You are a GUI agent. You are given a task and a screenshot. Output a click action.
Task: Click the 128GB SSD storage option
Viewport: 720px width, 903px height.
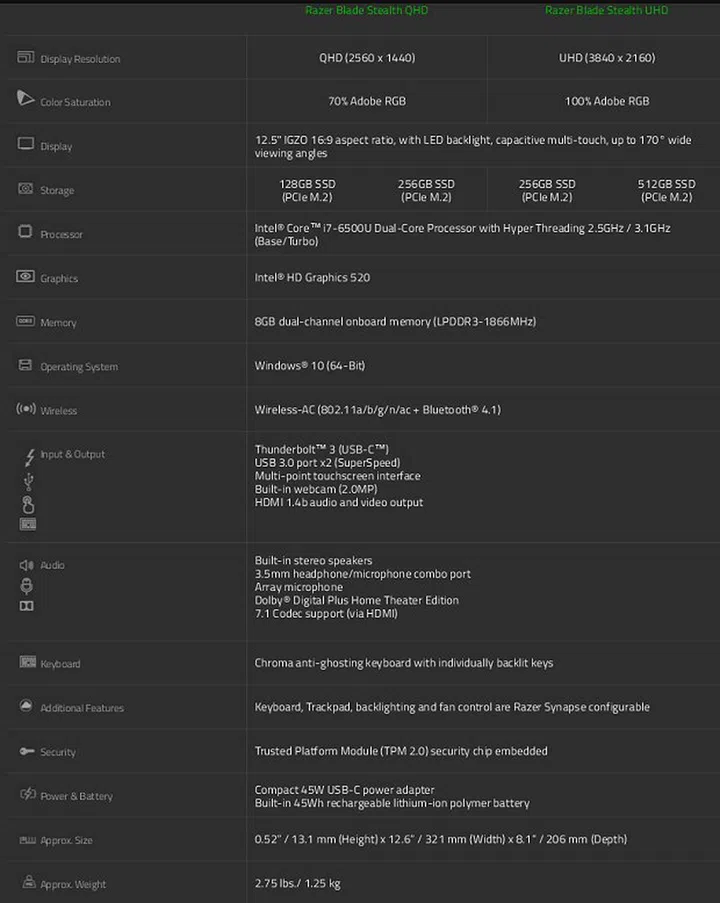[x=308, y=190]
